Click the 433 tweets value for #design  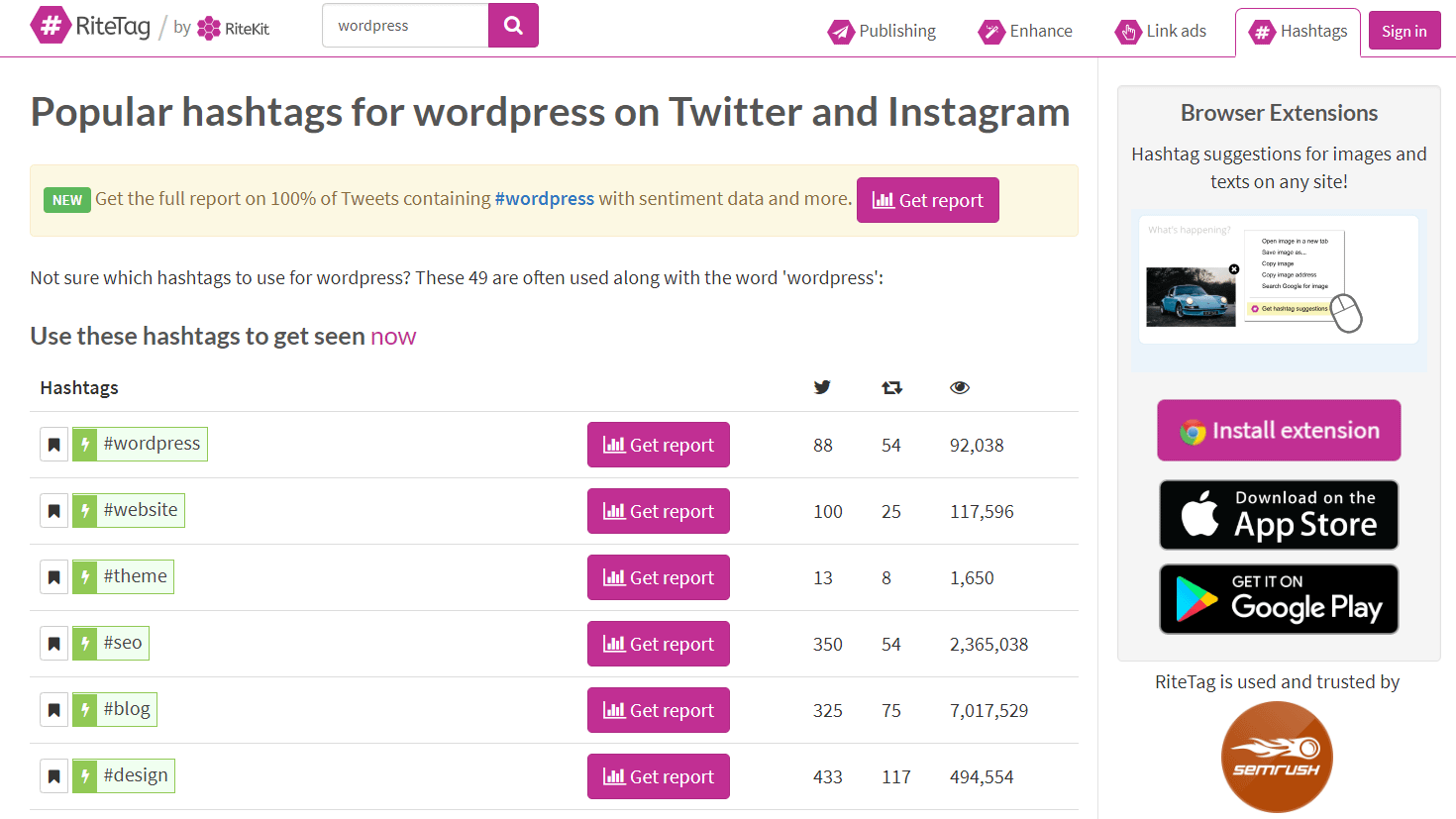828,776
